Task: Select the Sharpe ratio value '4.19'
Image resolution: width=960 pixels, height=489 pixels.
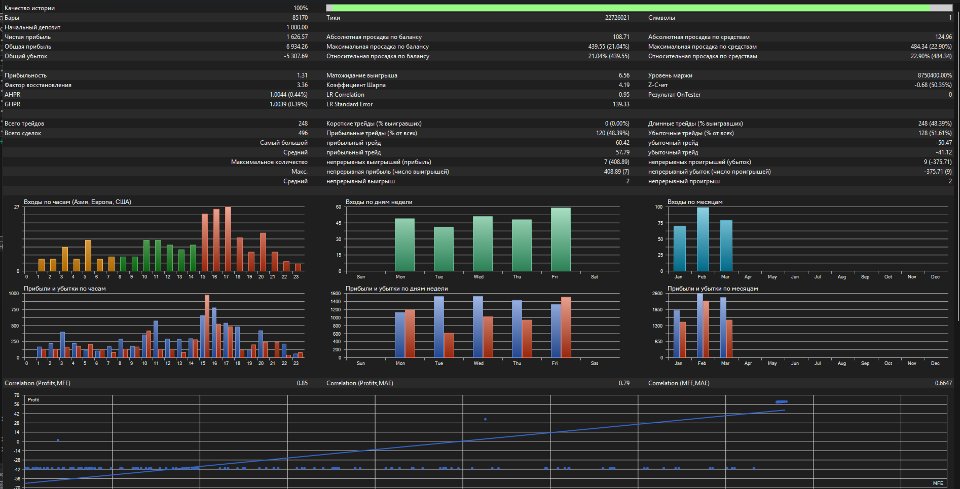Action: (624, 85)
